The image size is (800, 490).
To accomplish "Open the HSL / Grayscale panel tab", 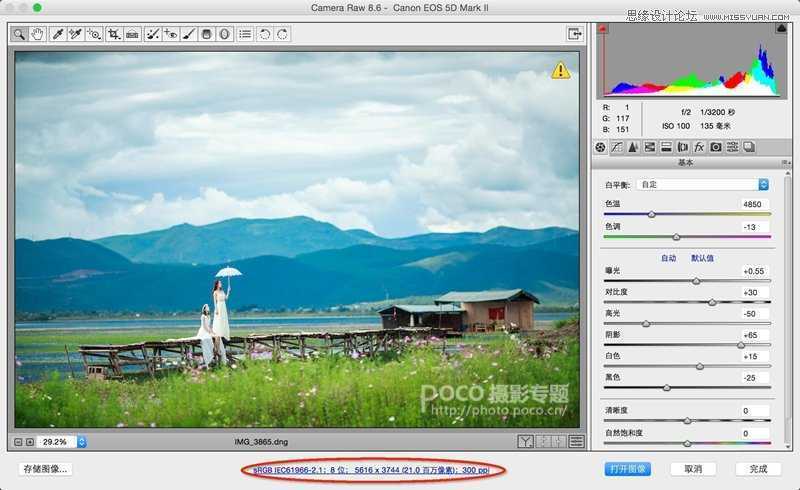I will tap(649, 148).
